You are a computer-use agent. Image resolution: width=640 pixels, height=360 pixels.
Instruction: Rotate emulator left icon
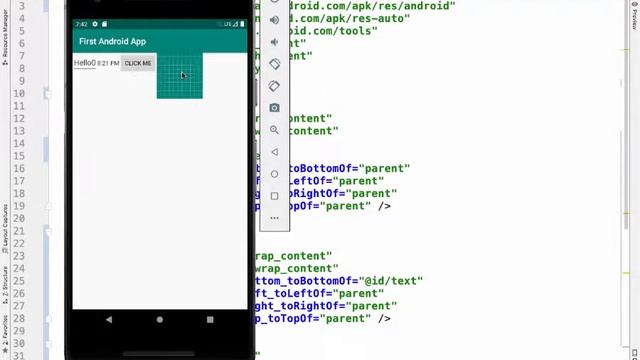[274, 64]
